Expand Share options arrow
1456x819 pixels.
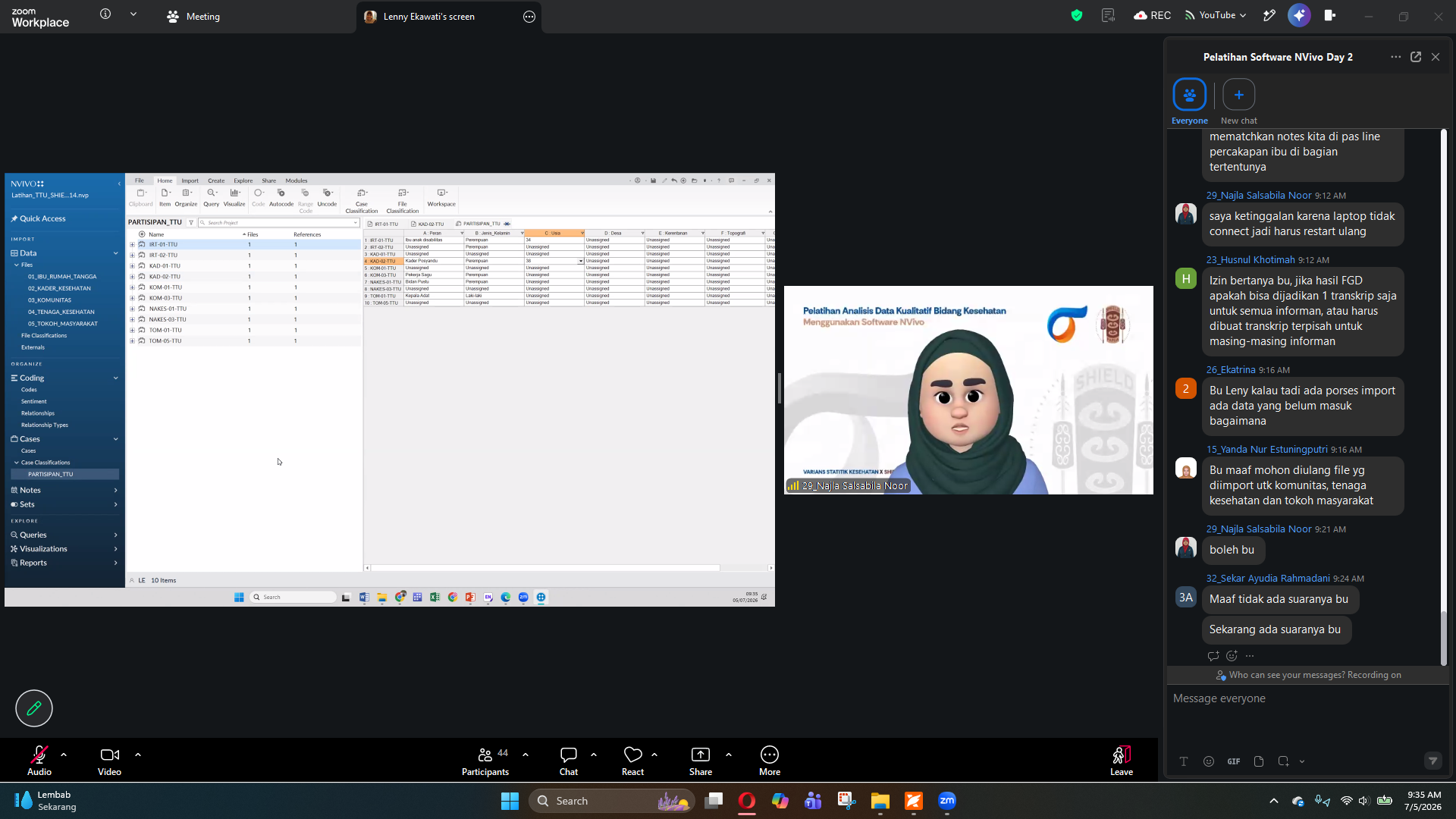[729, 755]
